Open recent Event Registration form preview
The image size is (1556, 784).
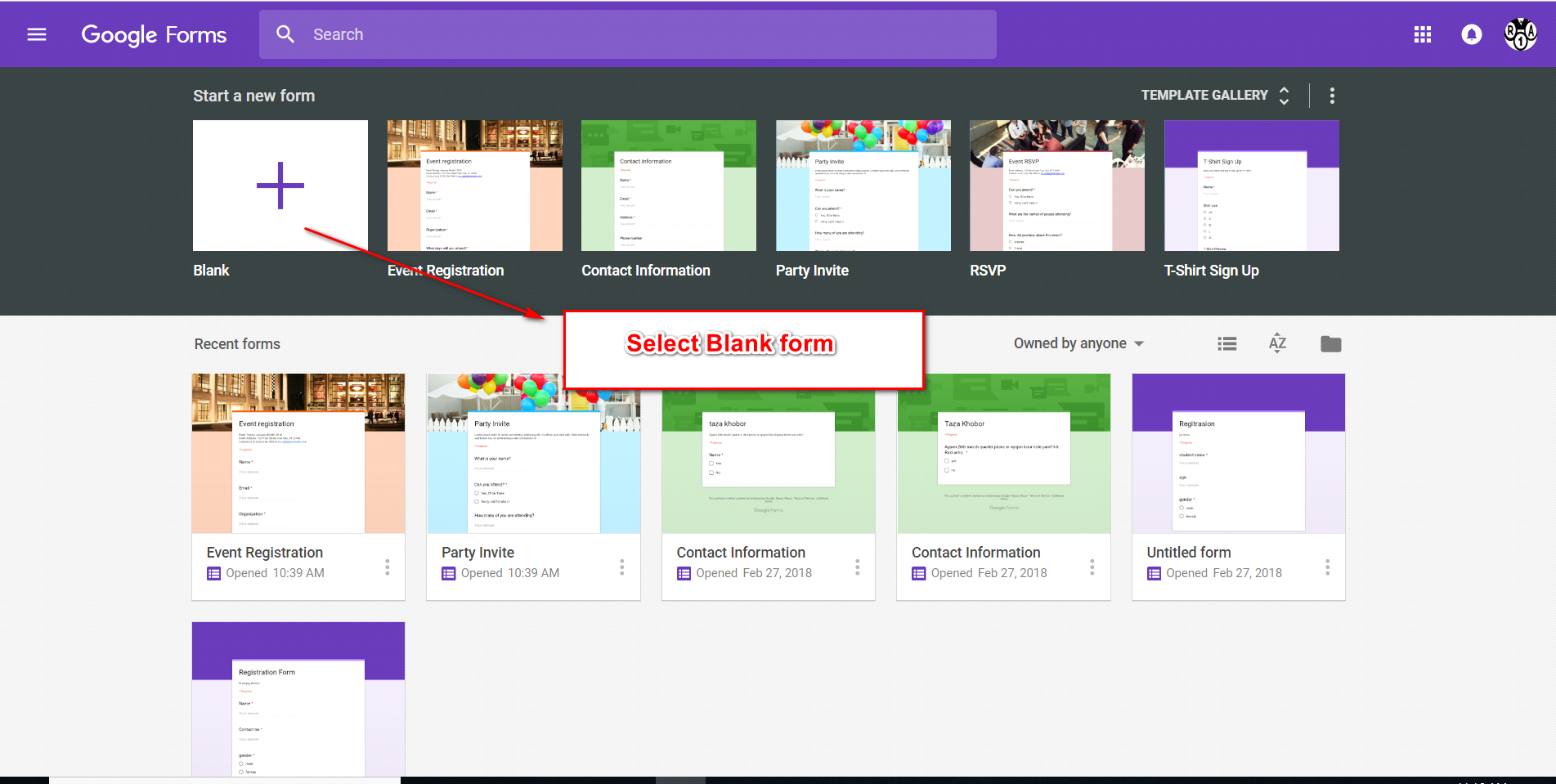click(x=298, y=454)
